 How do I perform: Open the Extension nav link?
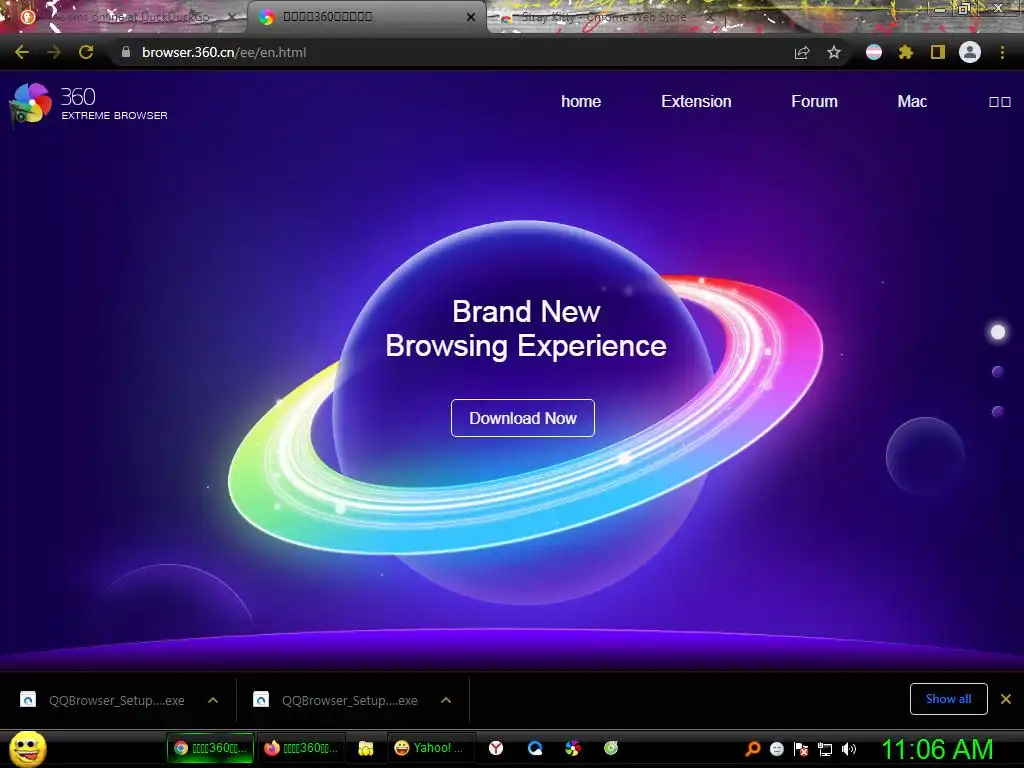(696, 101)
